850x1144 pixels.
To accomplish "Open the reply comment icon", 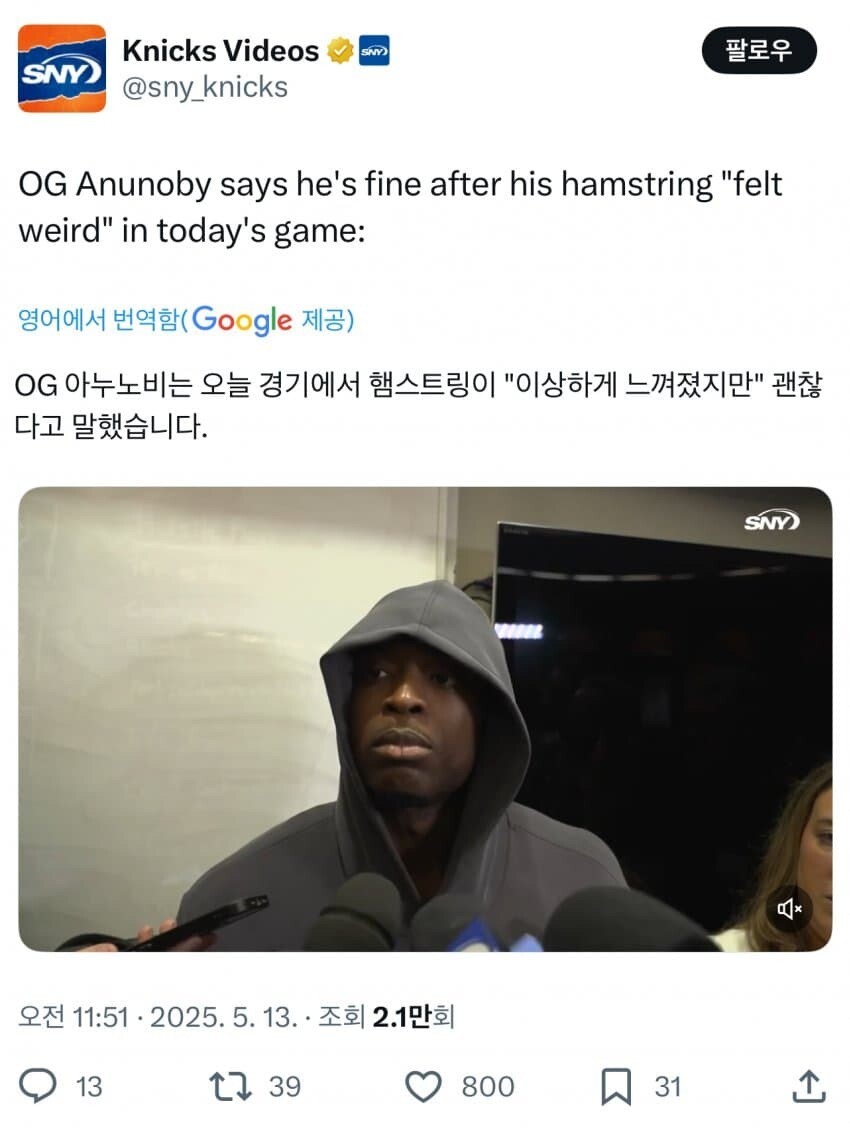I will [x=37, y=1086].
